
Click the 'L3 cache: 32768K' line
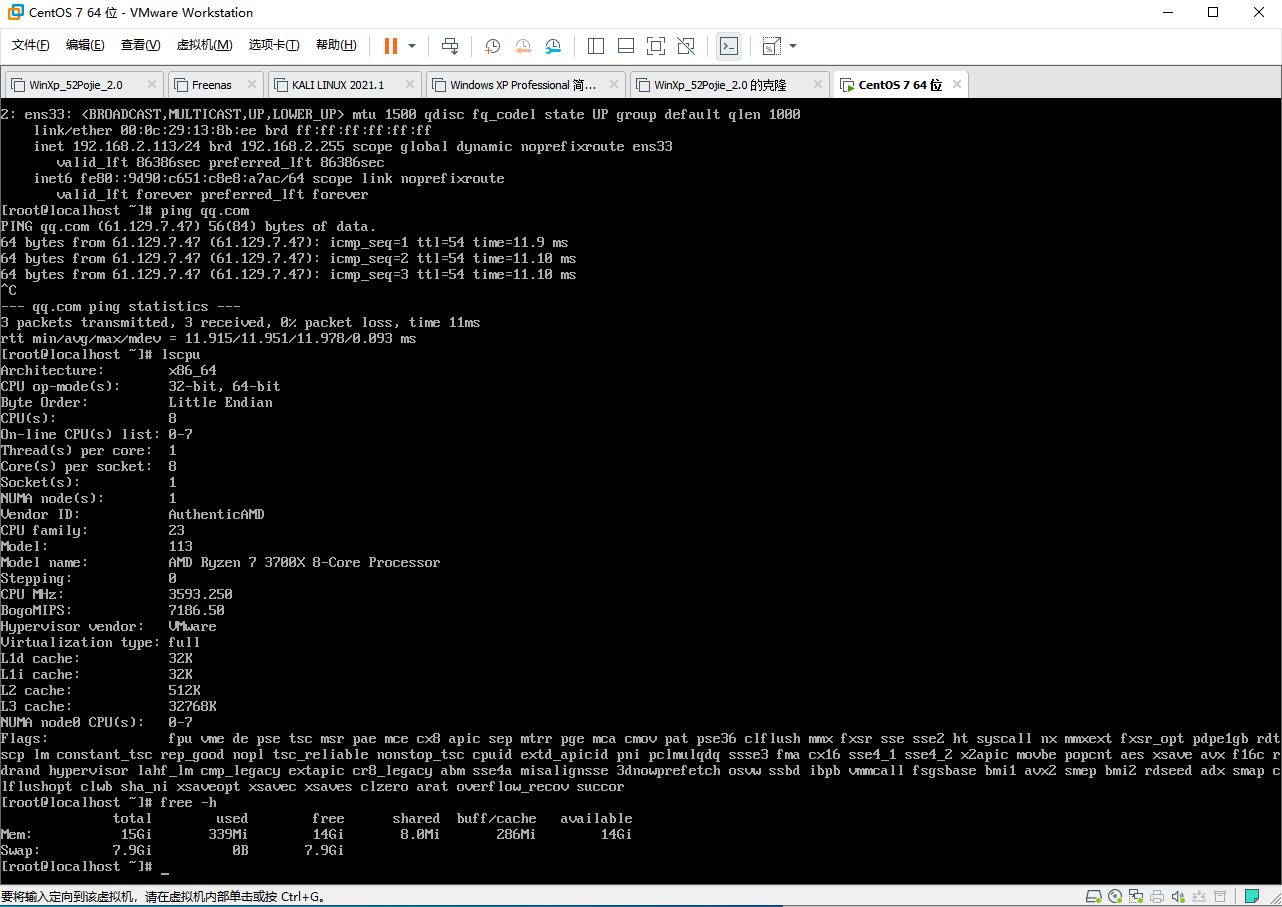[108, 707]
